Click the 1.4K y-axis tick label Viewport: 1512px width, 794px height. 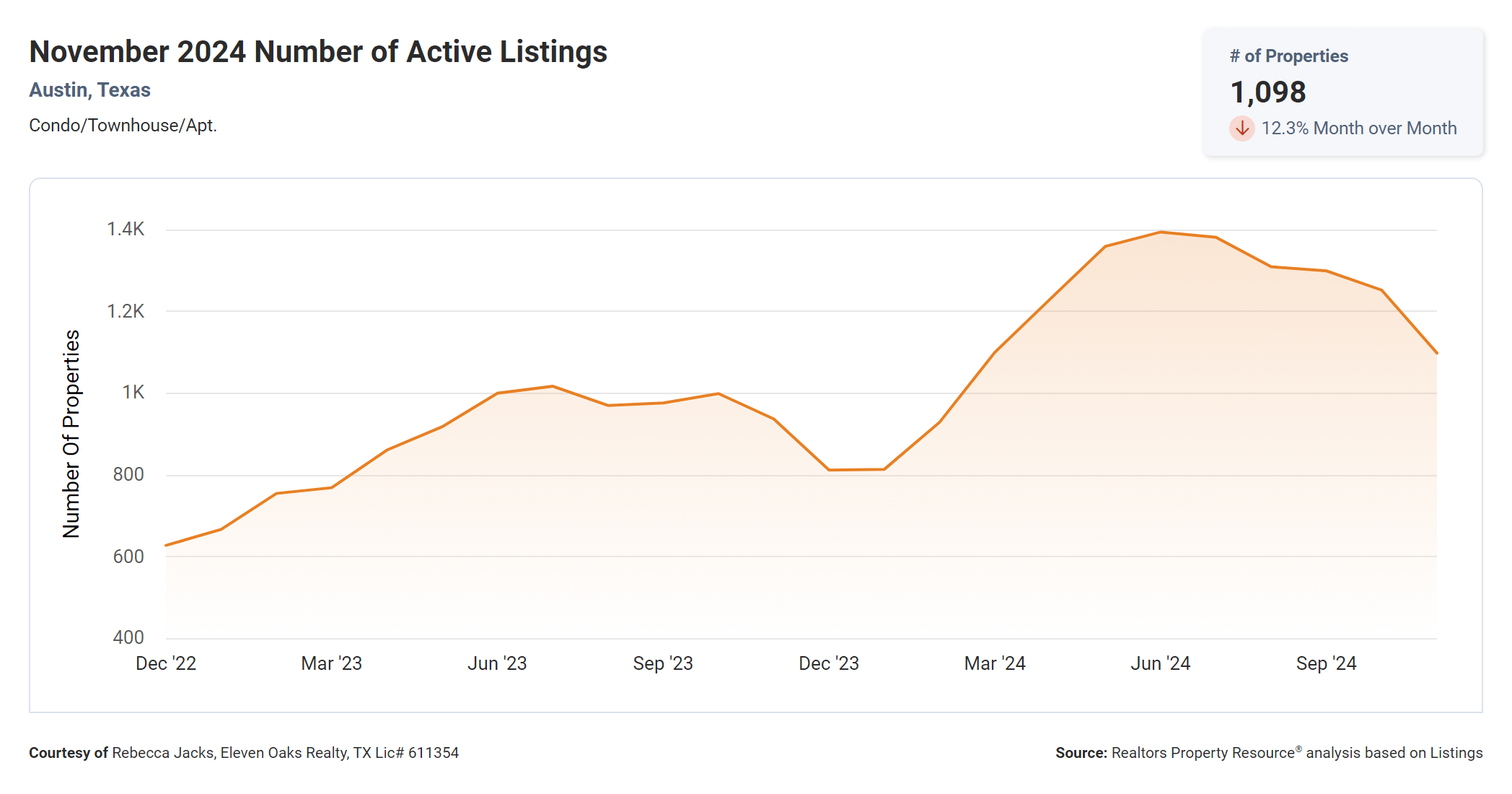[126, 230]
